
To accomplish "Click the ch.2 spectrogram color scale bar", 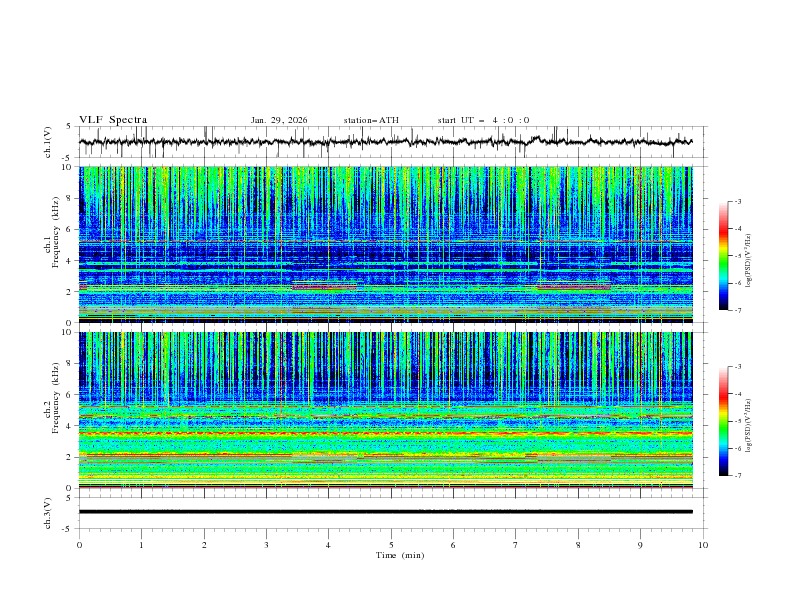I will (x=723, y=421).
